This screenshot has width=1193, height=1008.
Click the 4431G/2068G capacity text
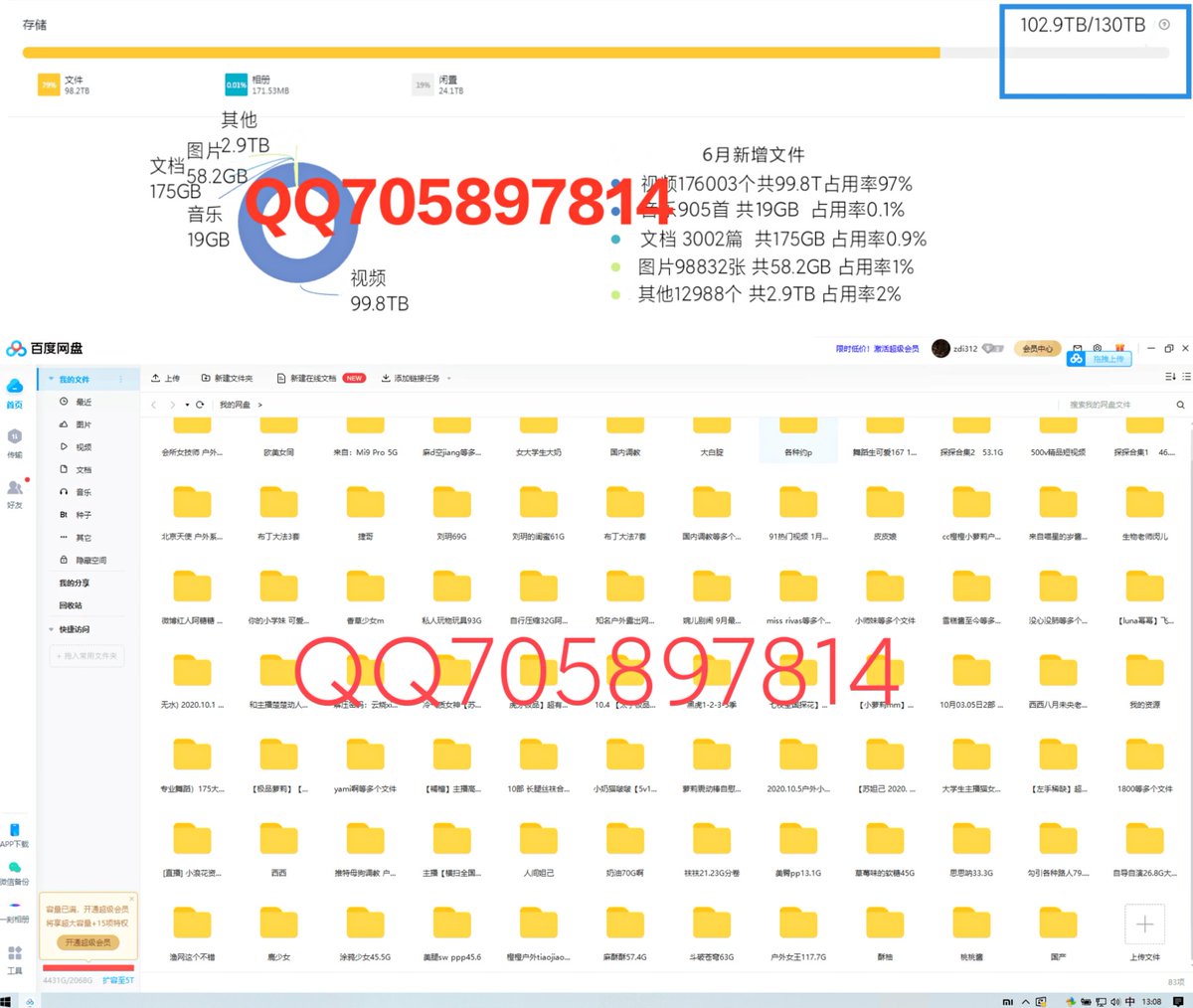tap(68, 980)
